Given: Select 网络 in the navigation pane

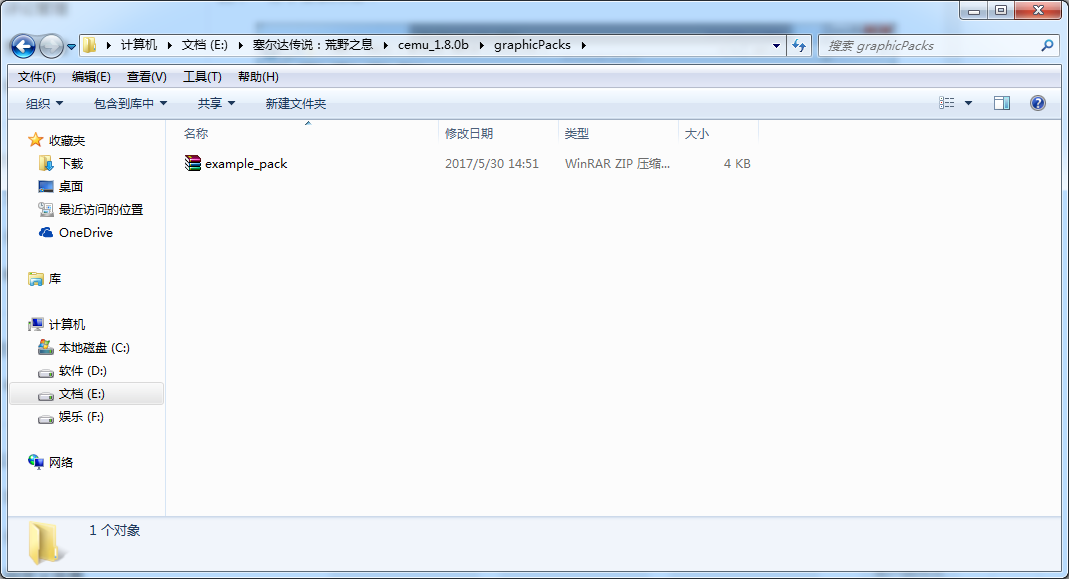Looking at the screenshot, I should click(x=61, y=462).
